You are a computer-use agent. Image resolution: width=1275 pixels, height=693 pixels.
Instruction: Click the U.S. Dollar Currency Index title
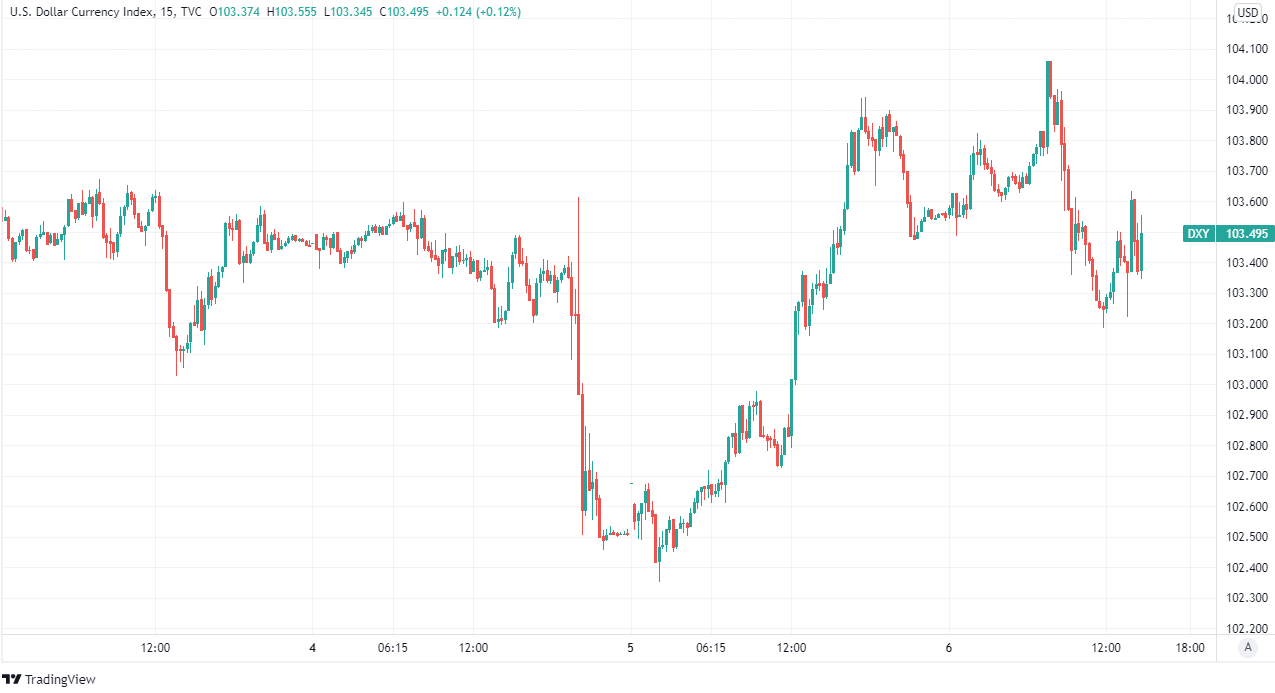80,12
